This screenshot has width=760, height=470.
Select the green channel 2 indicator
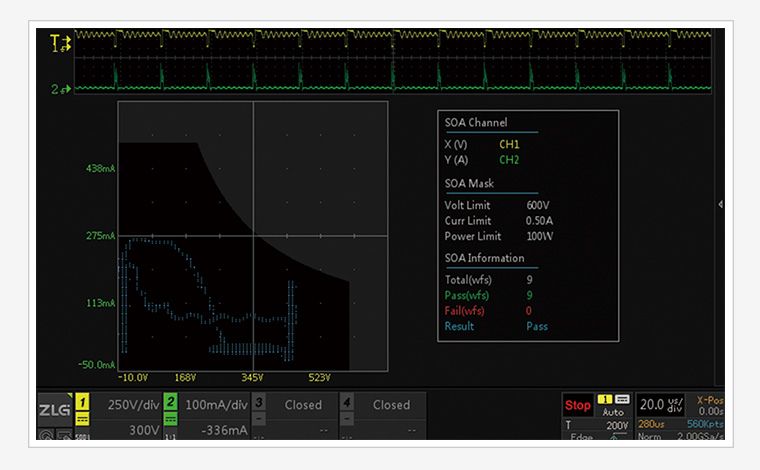point(171,403)
